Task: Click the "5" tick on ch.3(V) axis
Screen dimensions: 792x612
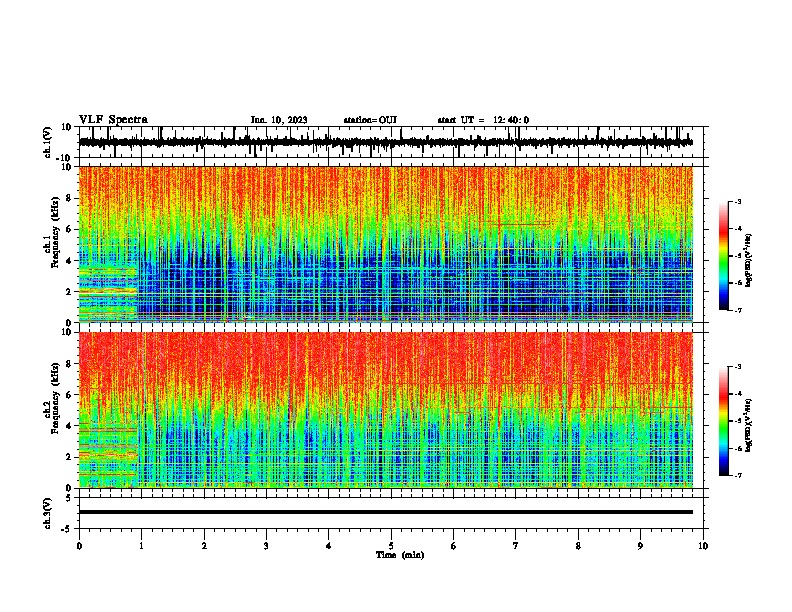Action: (x=69, y=498)
